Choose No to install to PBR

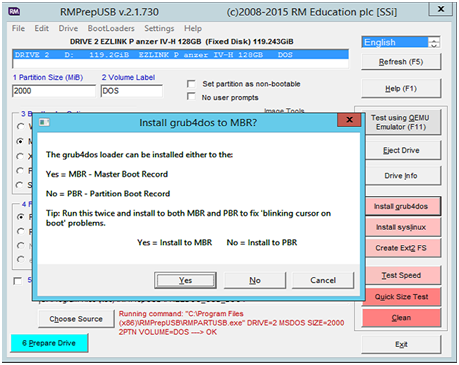(x=255, y=280)
